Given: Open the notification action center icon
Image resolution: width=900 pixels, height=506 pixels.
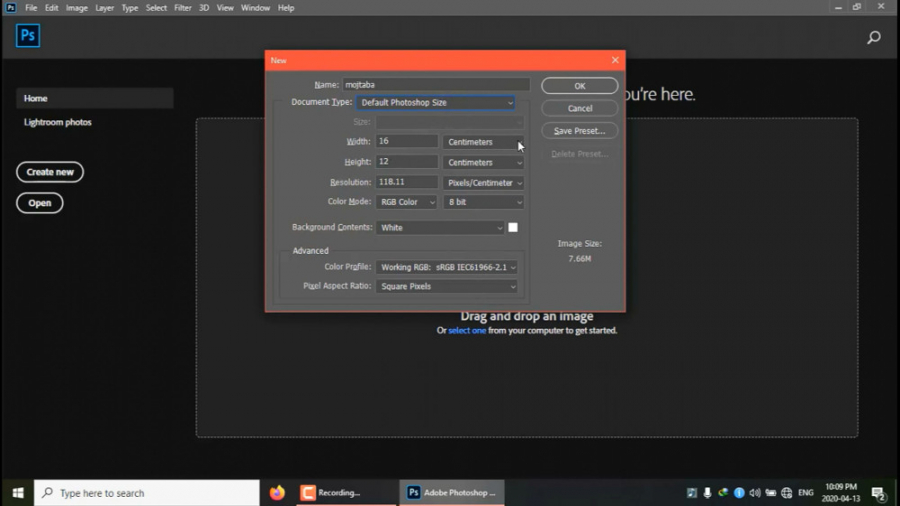Looking at the screenshot, I should (x=878, y=493).
